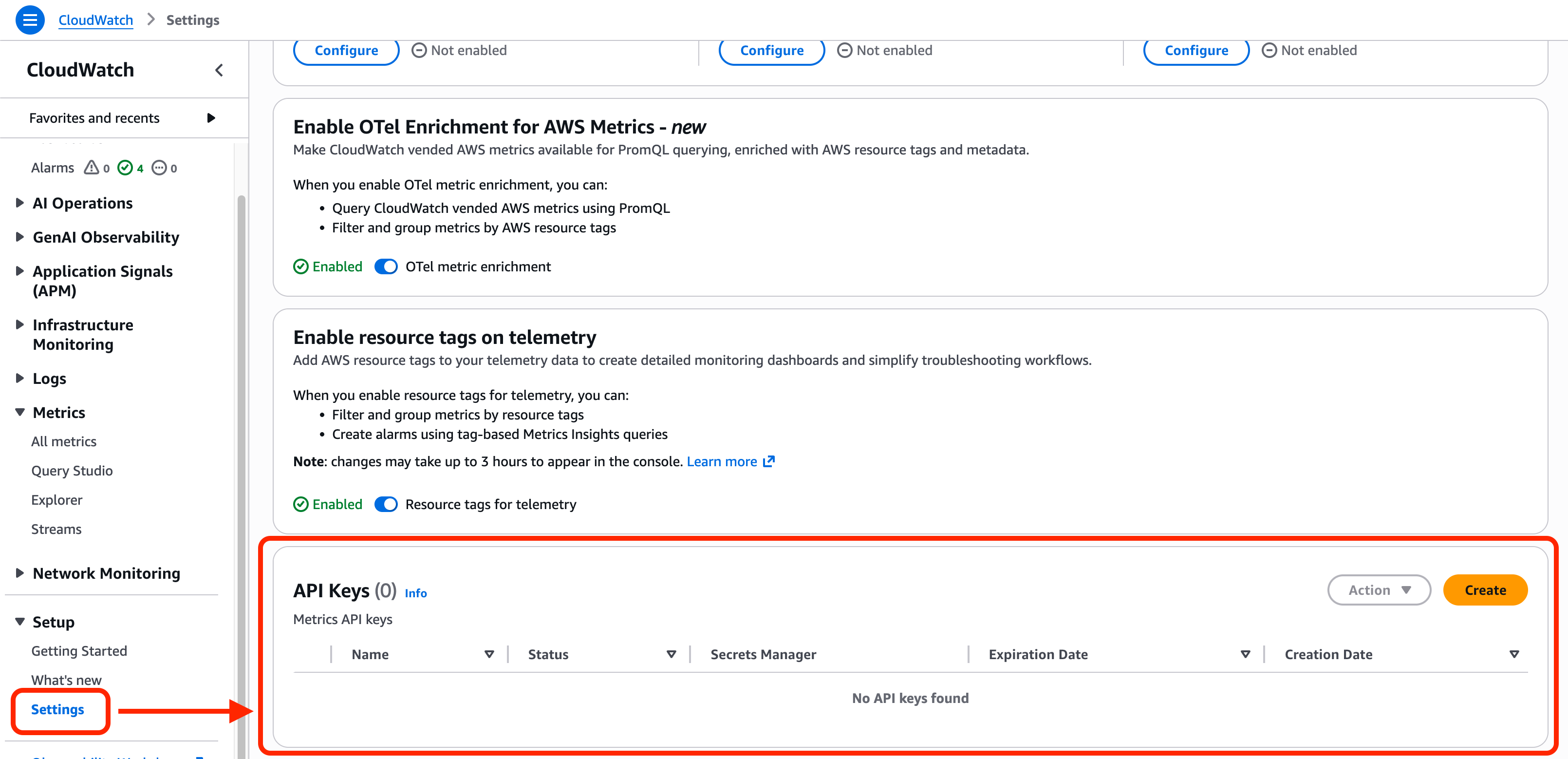Expand Application Signals (APM) section
Image resolution: width=1568 pixels, height=759 pixels.
(x=20, y=270)
